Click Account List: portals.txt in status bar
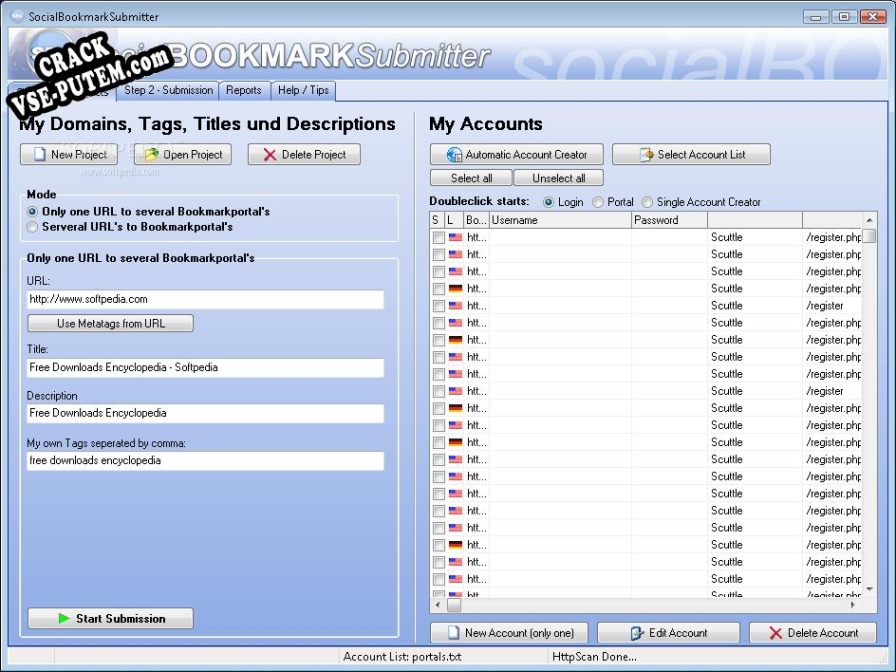This screenshot has width=896, height=672. (x=402, y=657)
